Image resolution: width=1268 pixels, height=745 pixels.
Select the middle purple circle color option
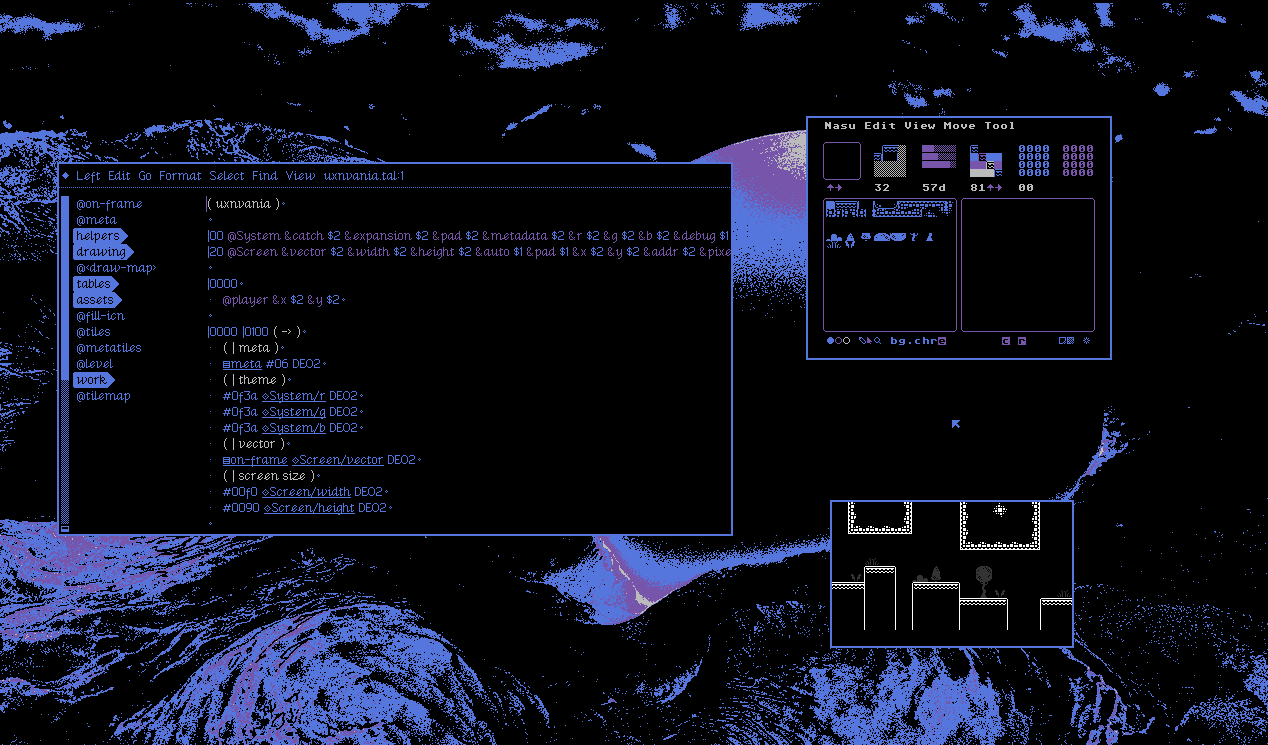(838, 341)
